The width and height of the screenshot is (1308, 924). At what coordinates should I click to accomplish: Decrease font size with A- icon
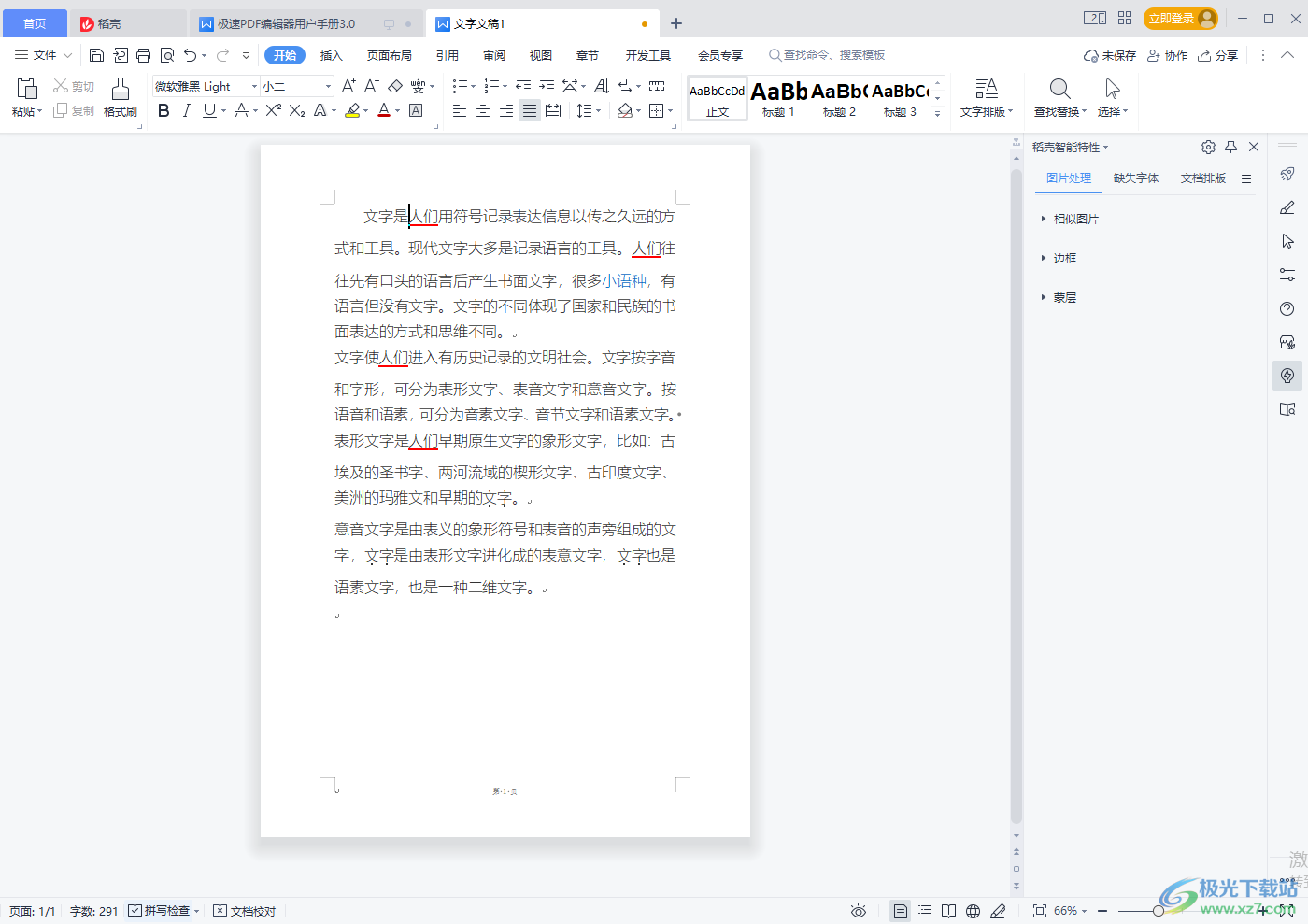(x=371, y=86)
